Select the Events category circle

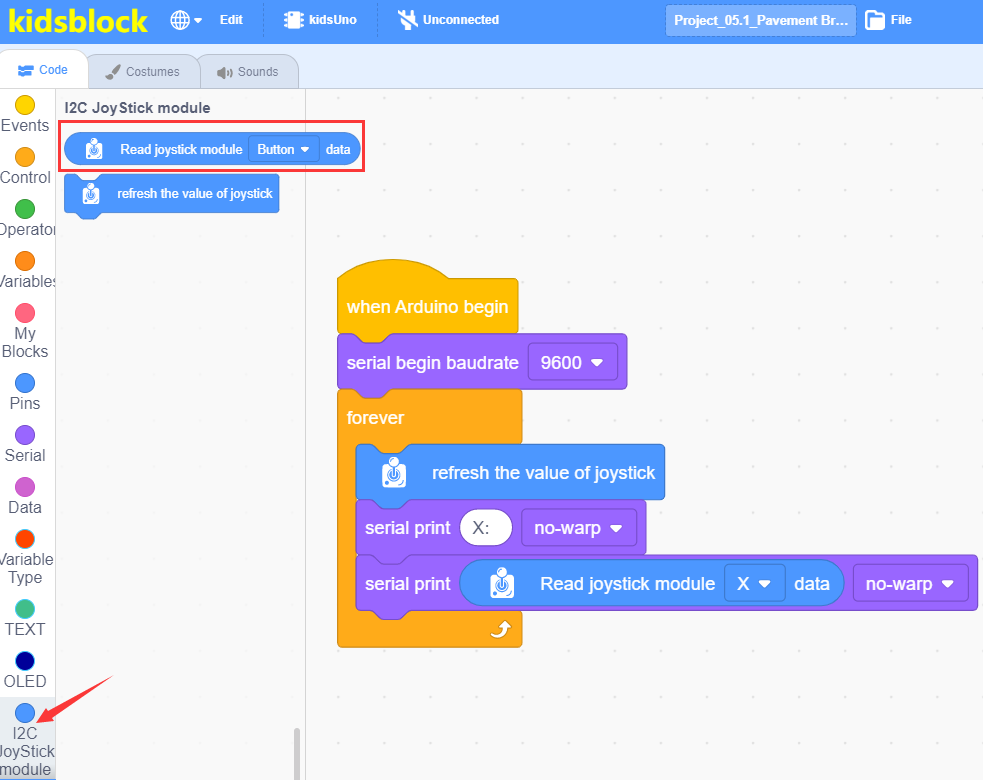[25, 105]
